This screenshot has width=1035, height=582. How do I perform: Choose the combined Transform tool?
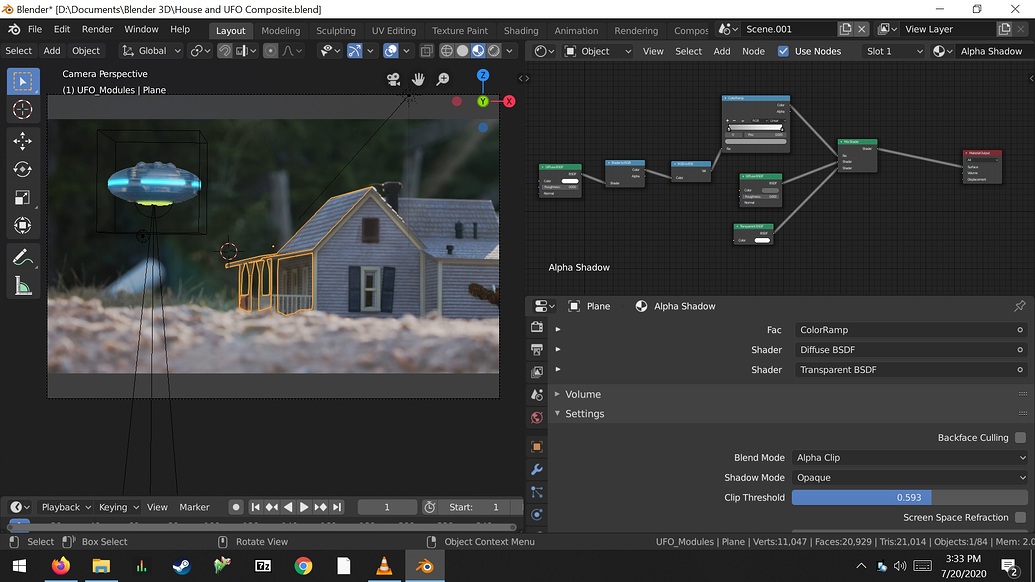tap(22, 226)
